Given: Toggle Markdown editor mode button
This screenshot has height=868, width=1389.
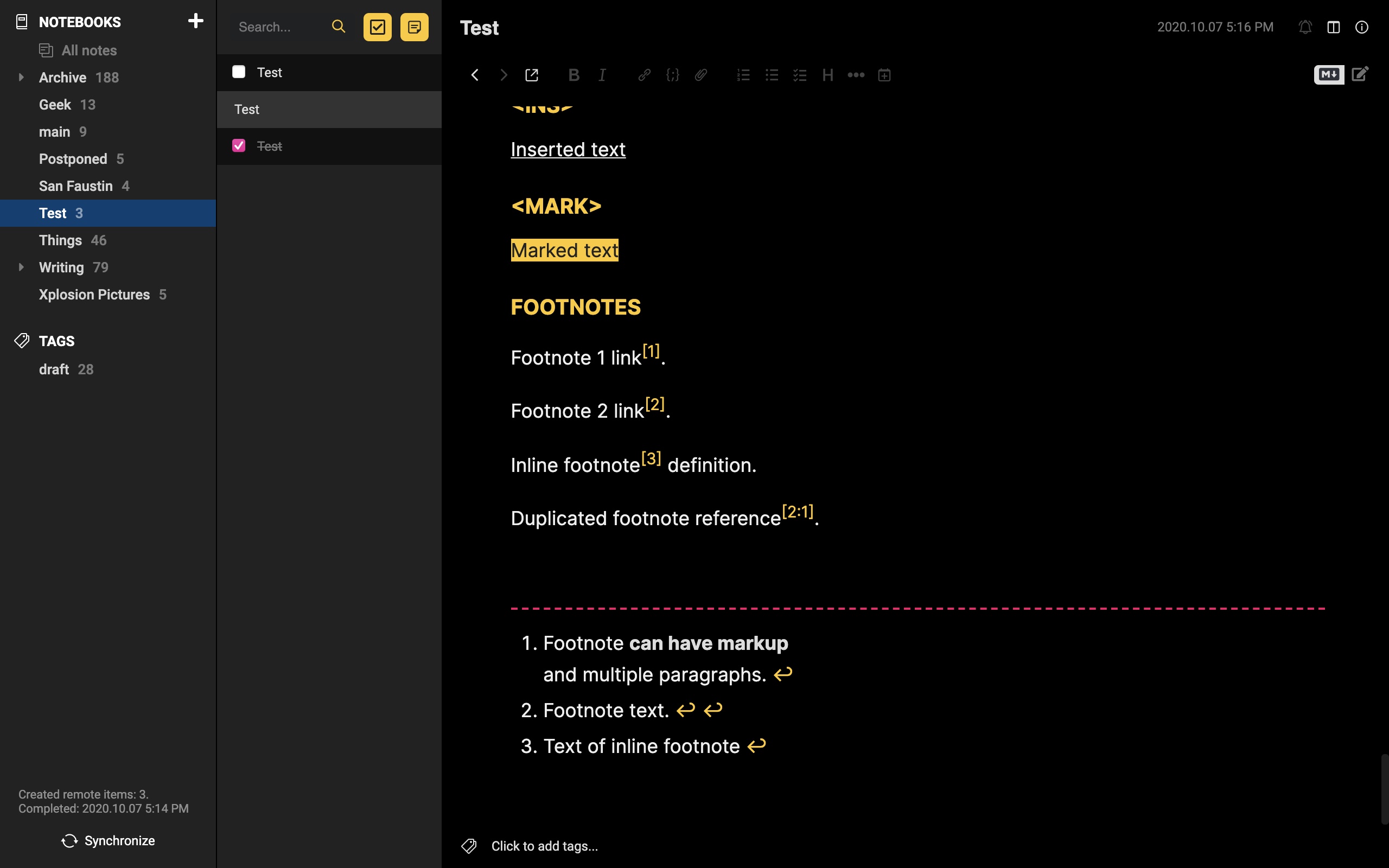Looking at the screenshot, I should click(1328, 75).
